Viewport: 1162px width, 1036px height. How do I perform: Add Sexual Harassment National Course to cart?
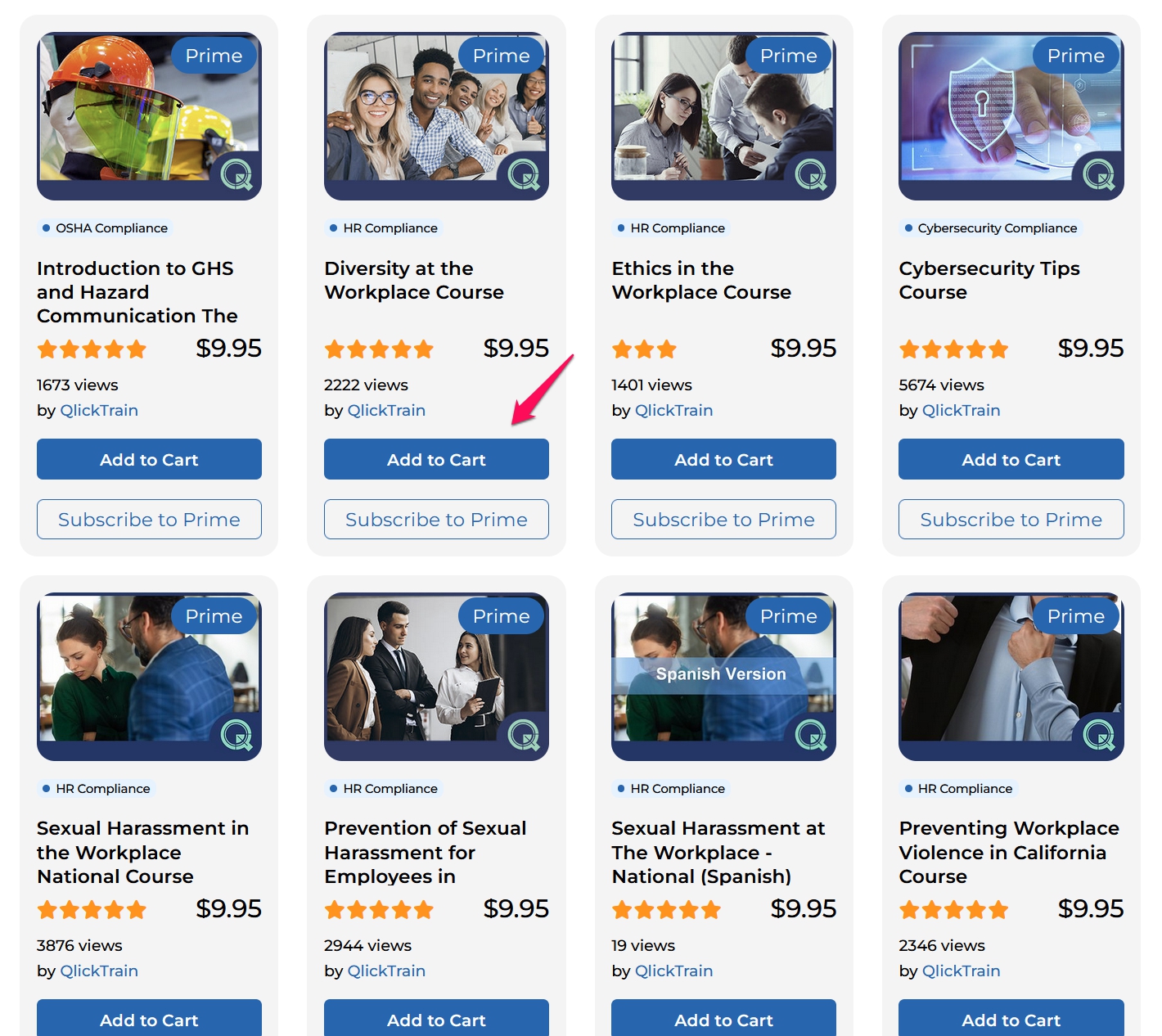(x=149, y=1019)
